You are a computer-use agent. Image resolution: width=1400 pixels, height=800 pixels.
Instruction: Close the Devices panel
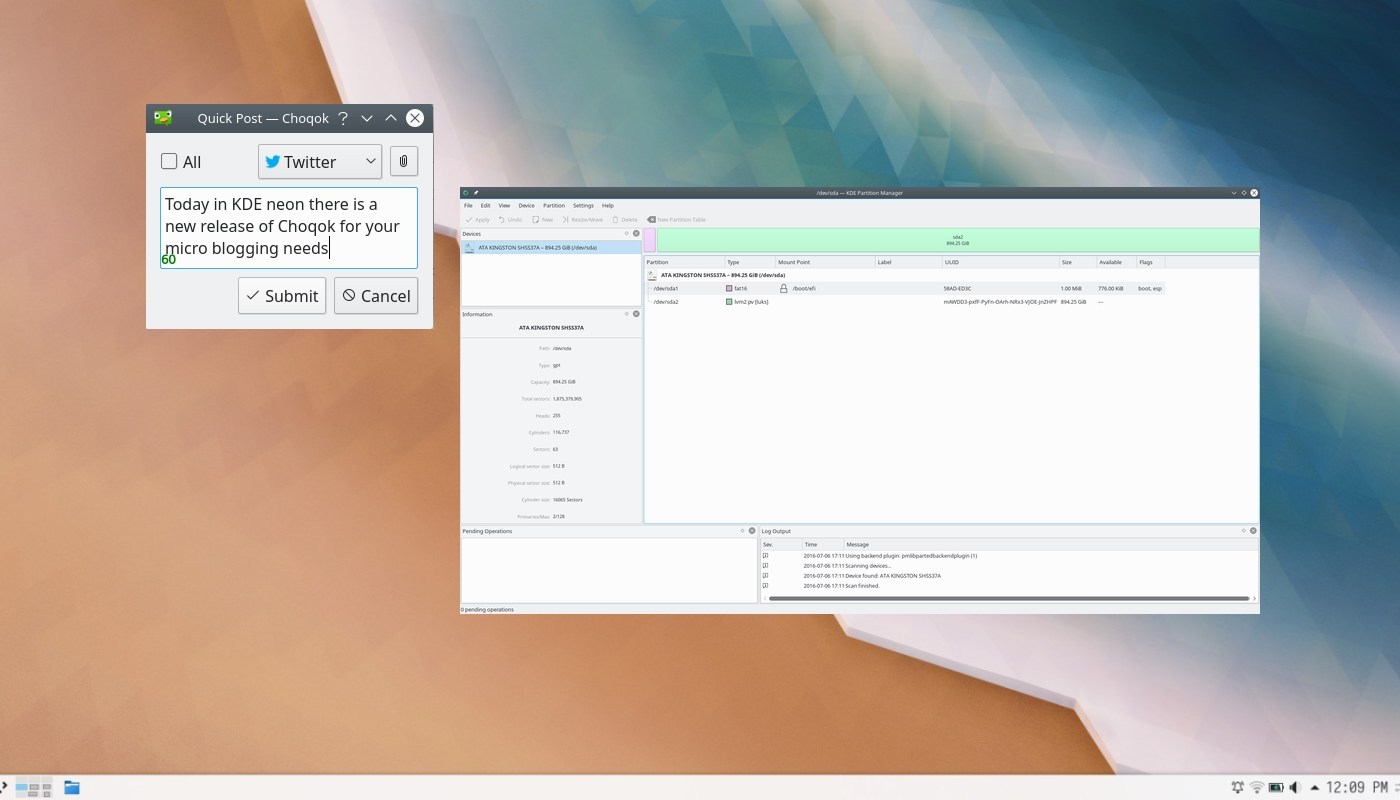636,233
